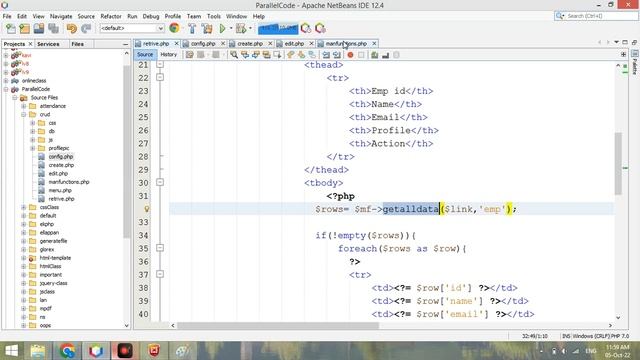Click the New File toolbar icon
The width and height of the screenshot is (640, 360).
pos(11,28)
